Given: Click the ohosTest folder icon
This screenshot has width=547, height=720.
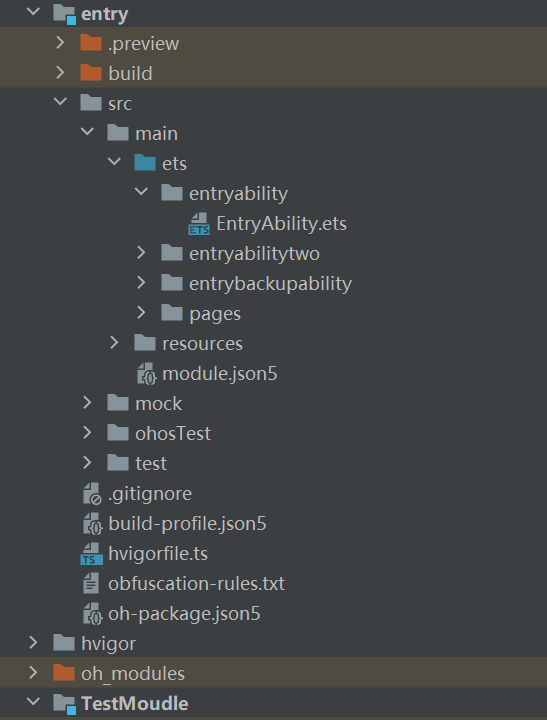Looking at the screenshot, I should tap(118, 433).
